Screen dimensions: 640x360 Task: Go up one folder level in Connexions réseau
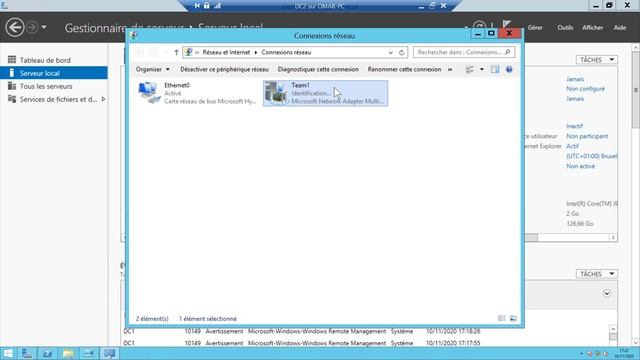(176, 52)
